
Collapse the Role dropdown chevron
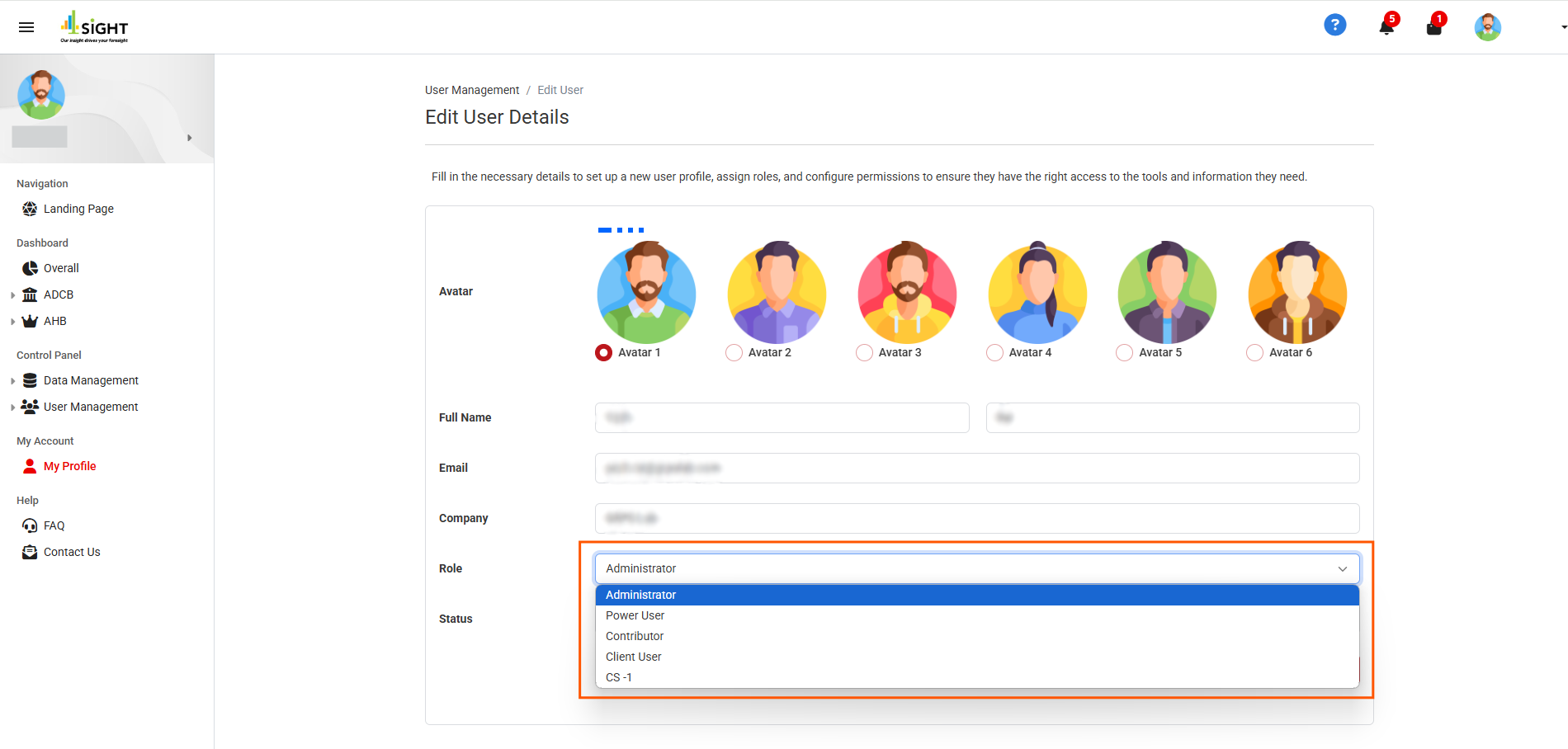pyautogui.click(x=1342, y=569)
